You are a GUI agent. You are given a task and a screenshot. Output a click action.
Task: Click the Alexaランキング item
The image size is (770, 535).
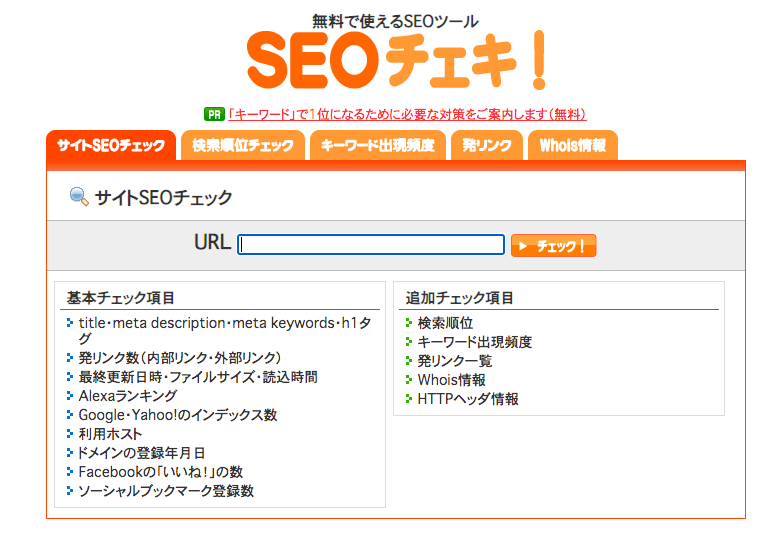pos(128,395)
